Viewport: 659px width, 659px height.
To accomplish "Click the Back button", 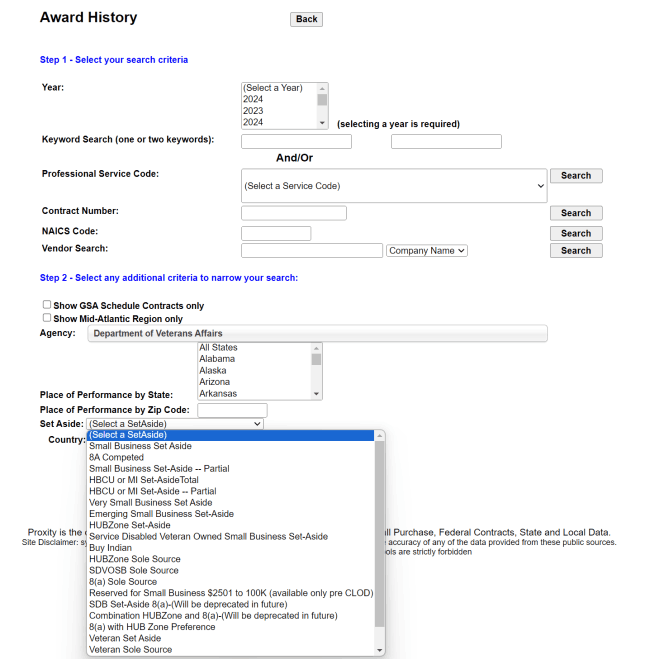I will coord(306,19).
